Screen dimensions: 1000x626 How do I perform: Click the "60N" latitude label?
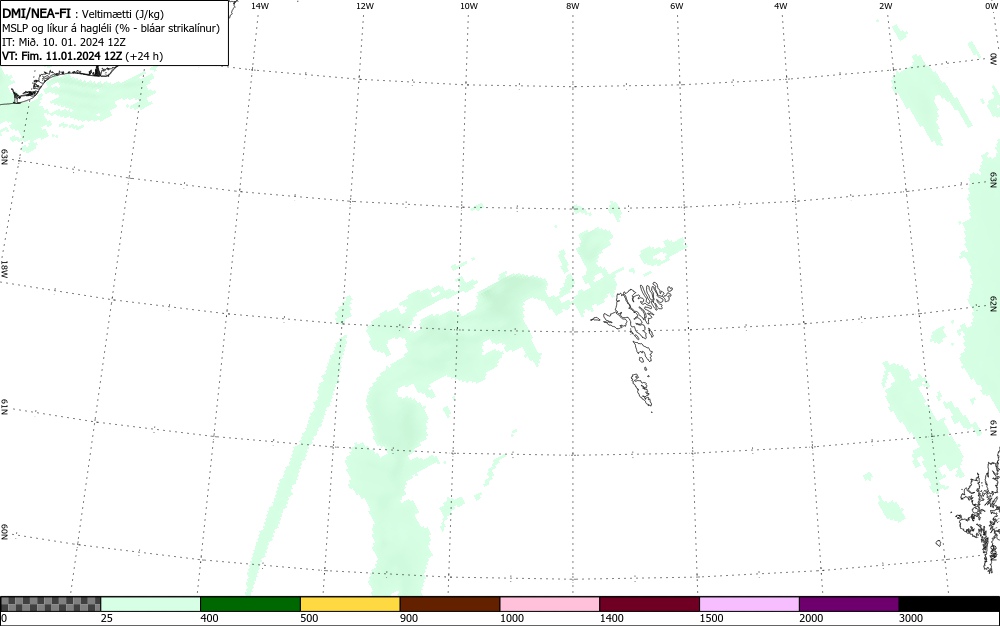tap(4, 533)
